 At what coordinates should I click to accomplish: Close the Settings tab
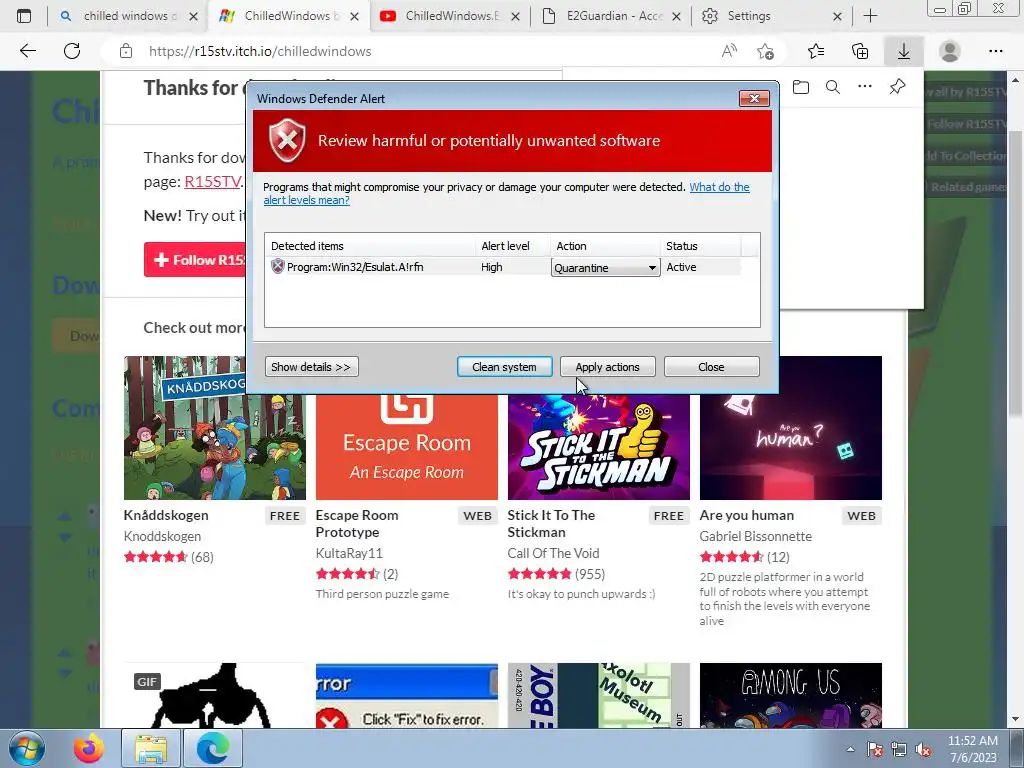click(x=837, y=16)
